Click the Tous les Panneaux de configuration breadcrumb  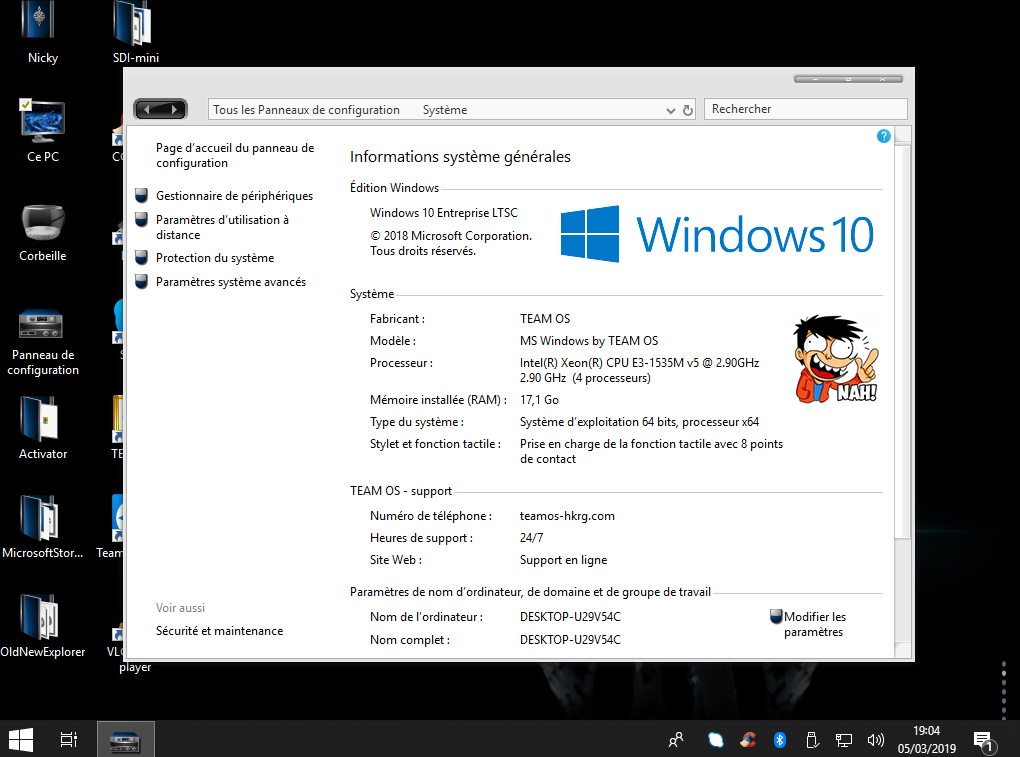pyautogui.click(x=306, y=110)
